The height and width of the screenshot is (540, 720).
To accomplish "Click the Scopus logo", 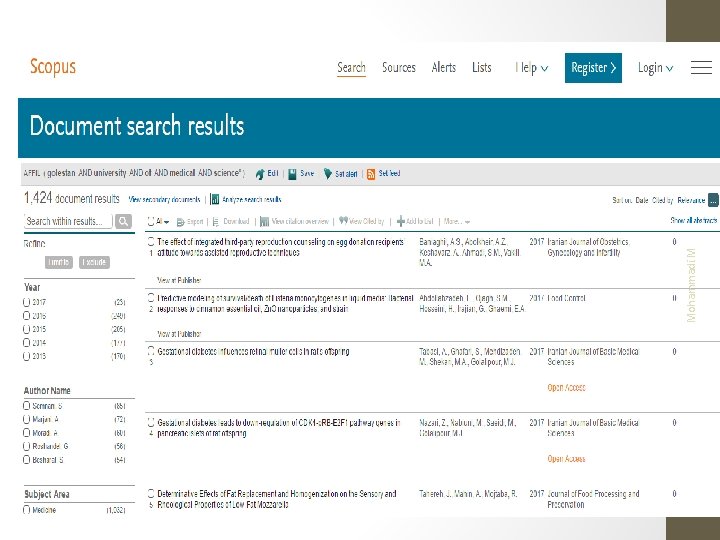I will click(53, 67).
